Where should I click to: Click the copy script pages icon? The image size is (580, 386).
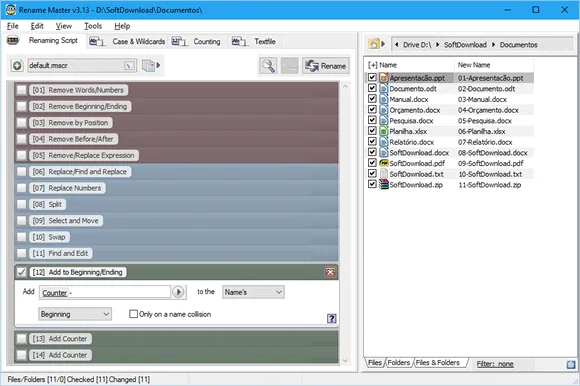click(148, 66)
